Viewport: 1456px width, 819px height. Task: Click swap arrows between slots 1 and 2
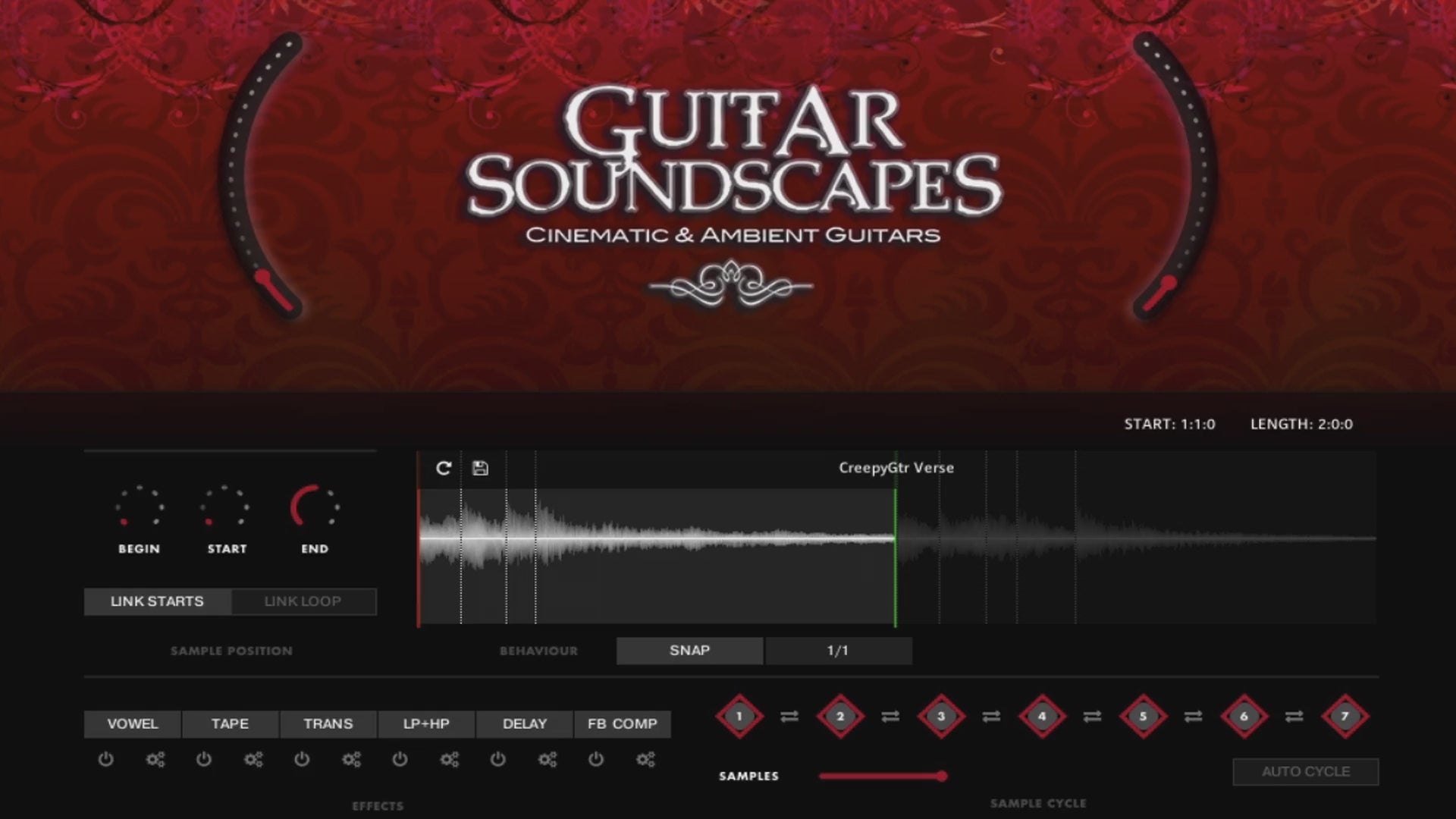(789, 716)
